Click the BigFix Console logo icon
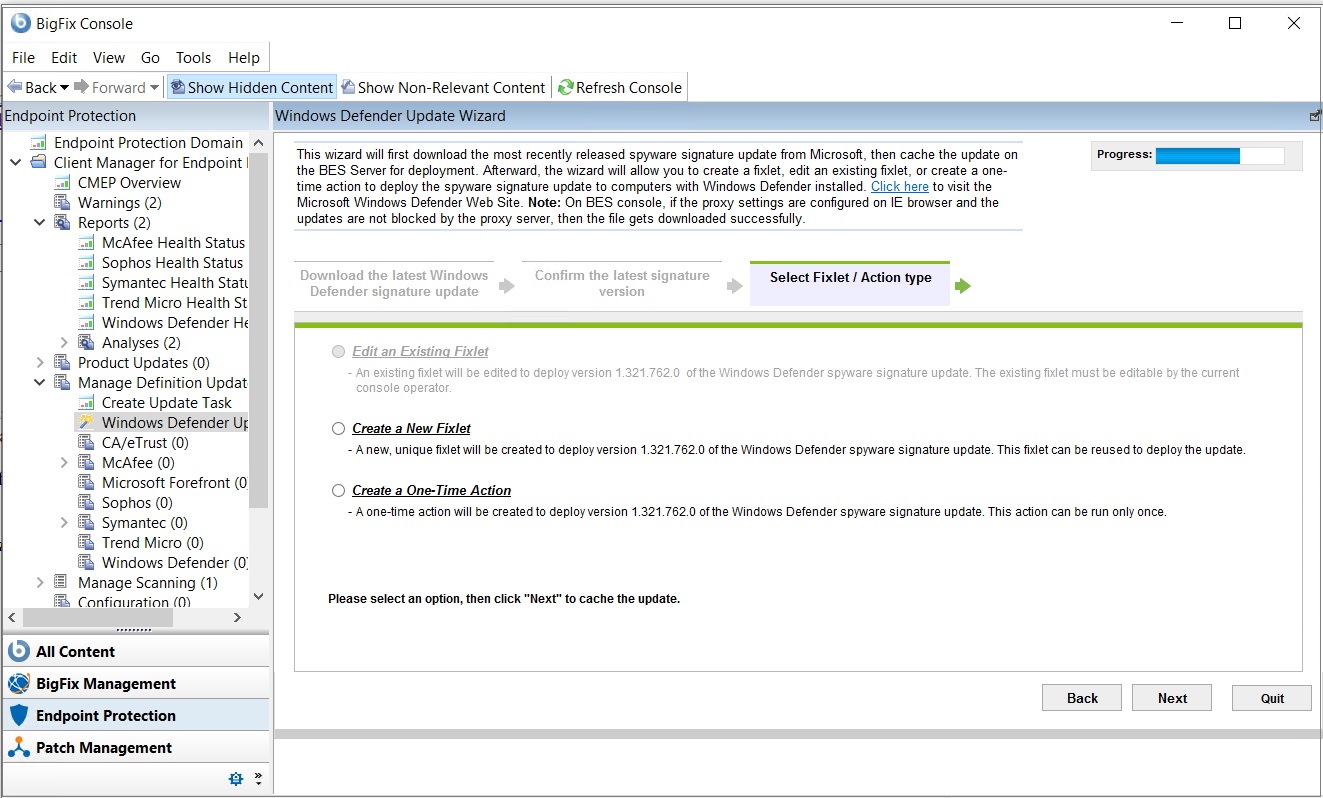 [20, 23]
